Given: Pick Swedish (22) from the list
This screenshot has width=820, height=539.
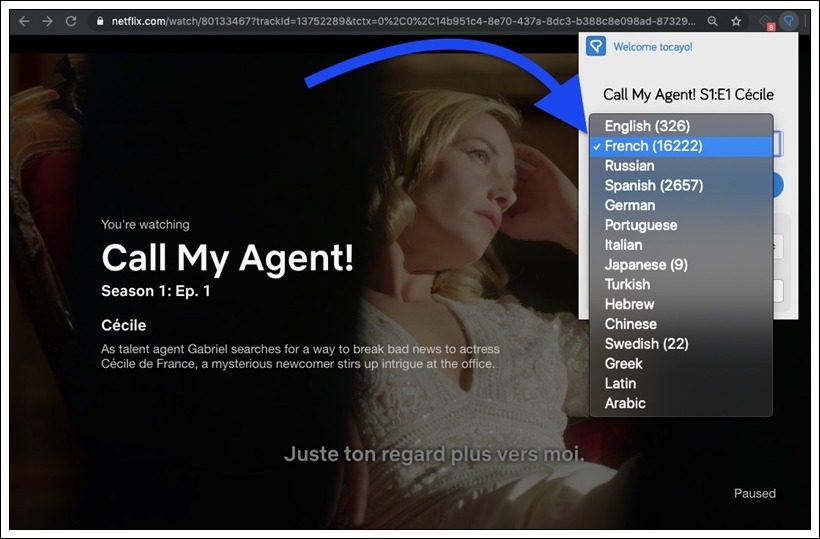Looking at the screenshot, I should (x=646, y=344).
